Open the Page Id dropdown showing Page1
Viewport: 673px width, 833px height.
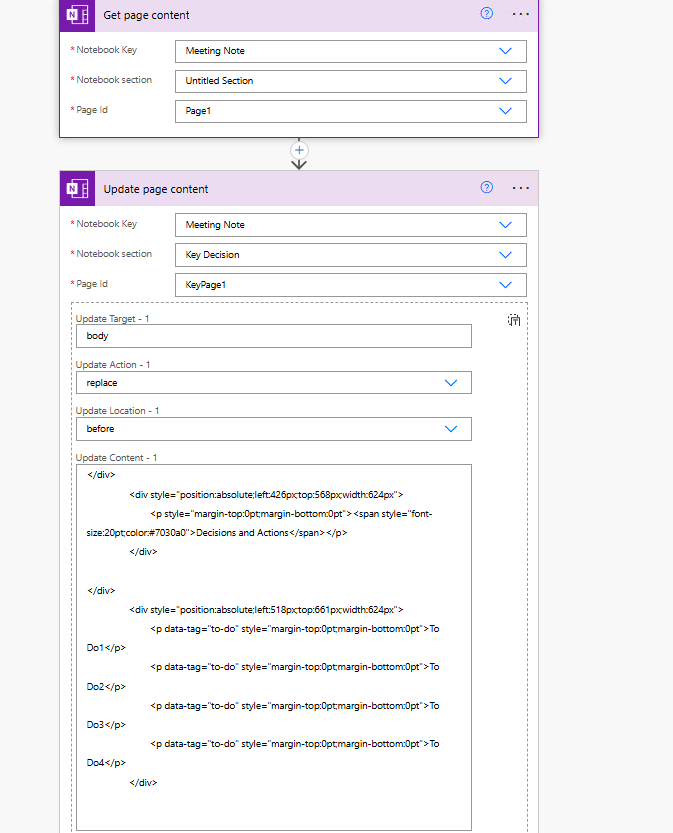coord(505,111)
